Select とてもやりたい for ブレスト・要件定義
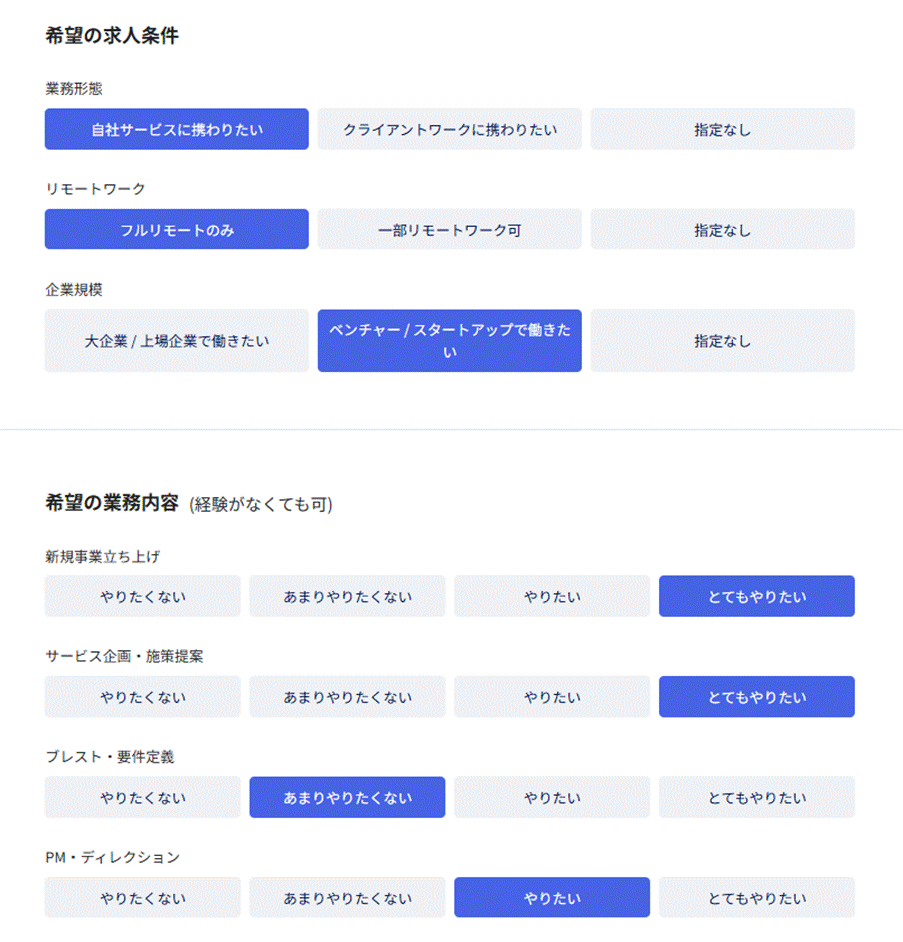The image size is (903, 942). pos(756,797)
